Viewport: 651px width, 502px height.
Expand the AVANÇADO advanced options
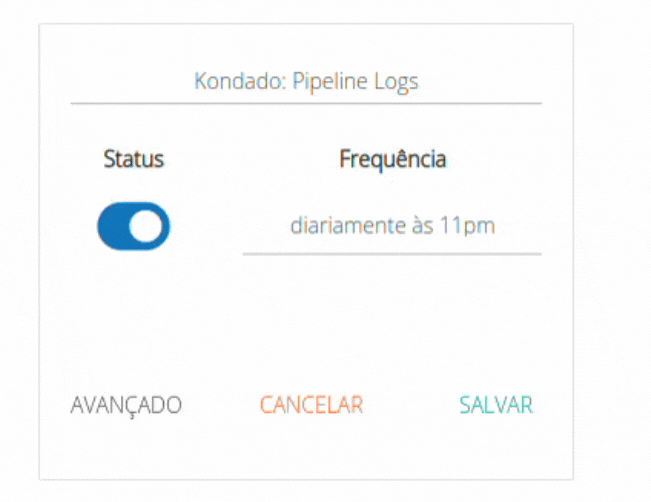pos(126,405)
